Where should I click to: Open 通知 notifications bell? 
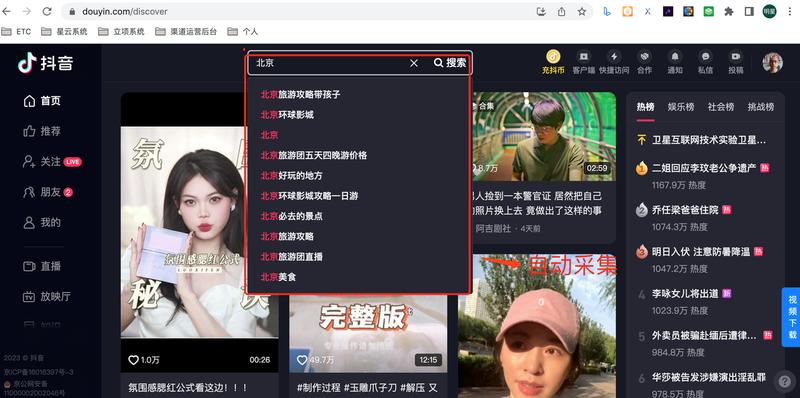coord(675,62)
